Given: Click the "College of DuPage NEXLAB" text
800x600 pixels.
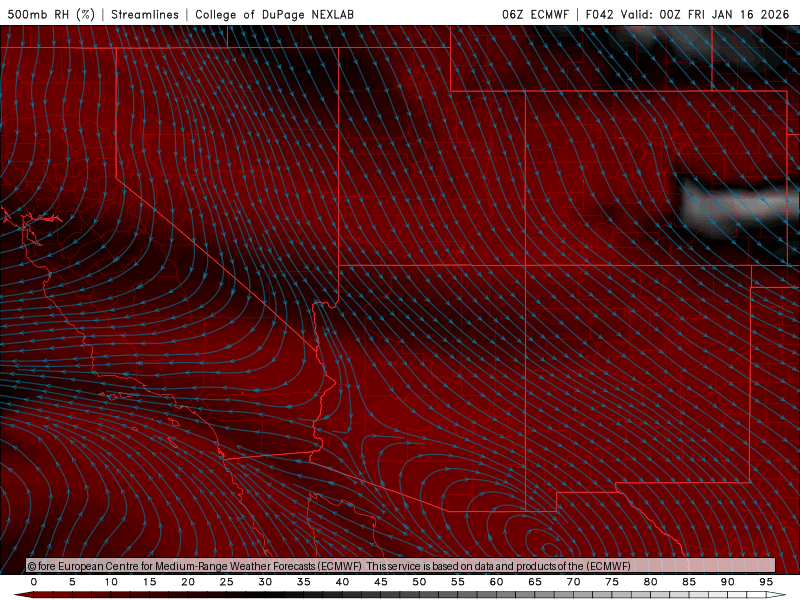Looking at the screenshot, I should coord(274,14).
